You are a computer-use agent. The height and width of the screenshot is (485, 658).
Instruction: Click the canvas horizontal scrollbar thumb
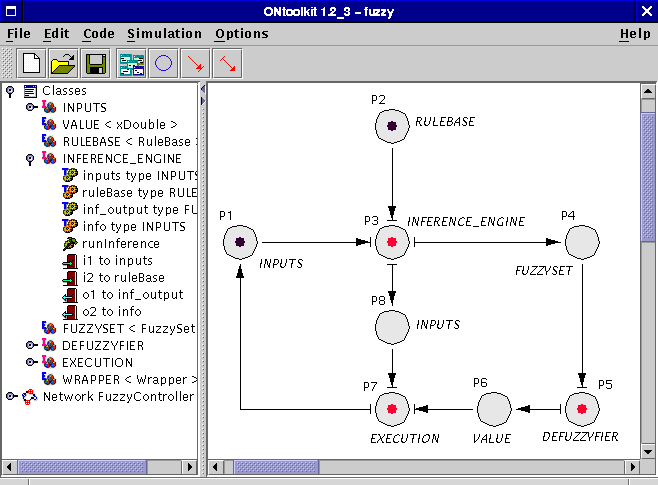[x=276, y=467]
